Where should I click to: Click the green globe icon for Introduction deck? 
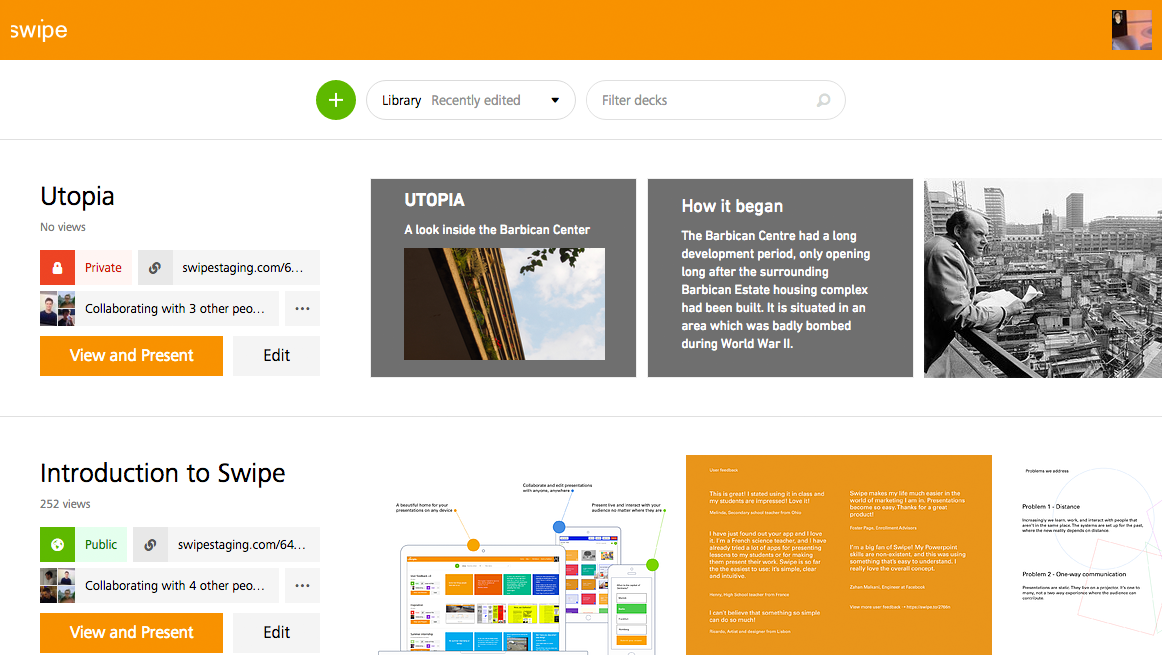click(x=57, y=545)
